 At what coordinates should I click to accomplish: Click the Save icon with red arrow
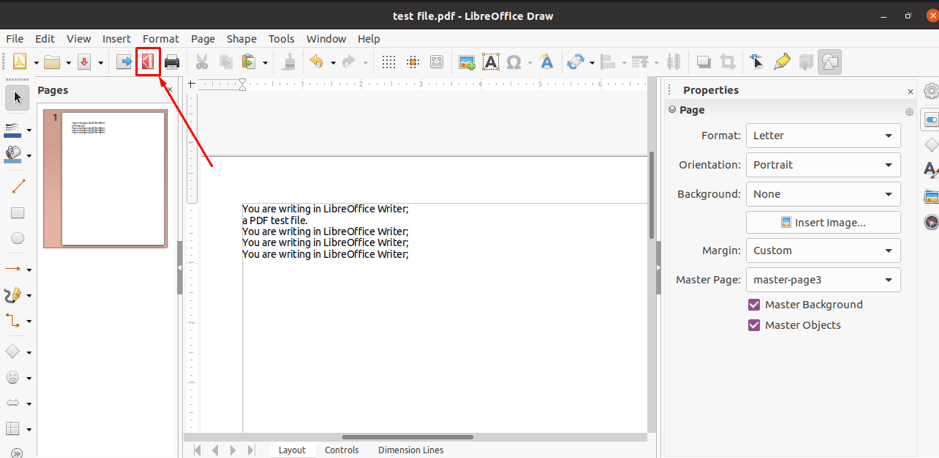(84, 62)
